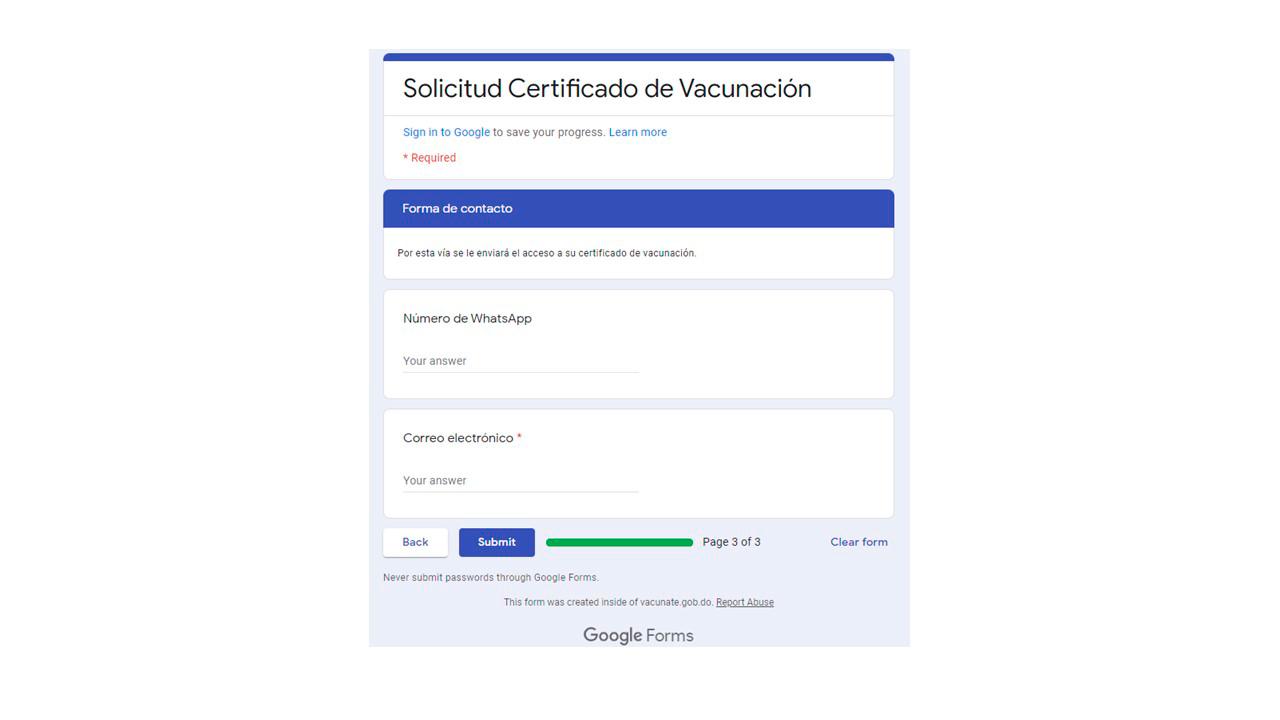Image resolution: width=1280 pixels, height=720 pixels.
Task: Open the 'Learn more' link
Action: [x=637, y=132]
